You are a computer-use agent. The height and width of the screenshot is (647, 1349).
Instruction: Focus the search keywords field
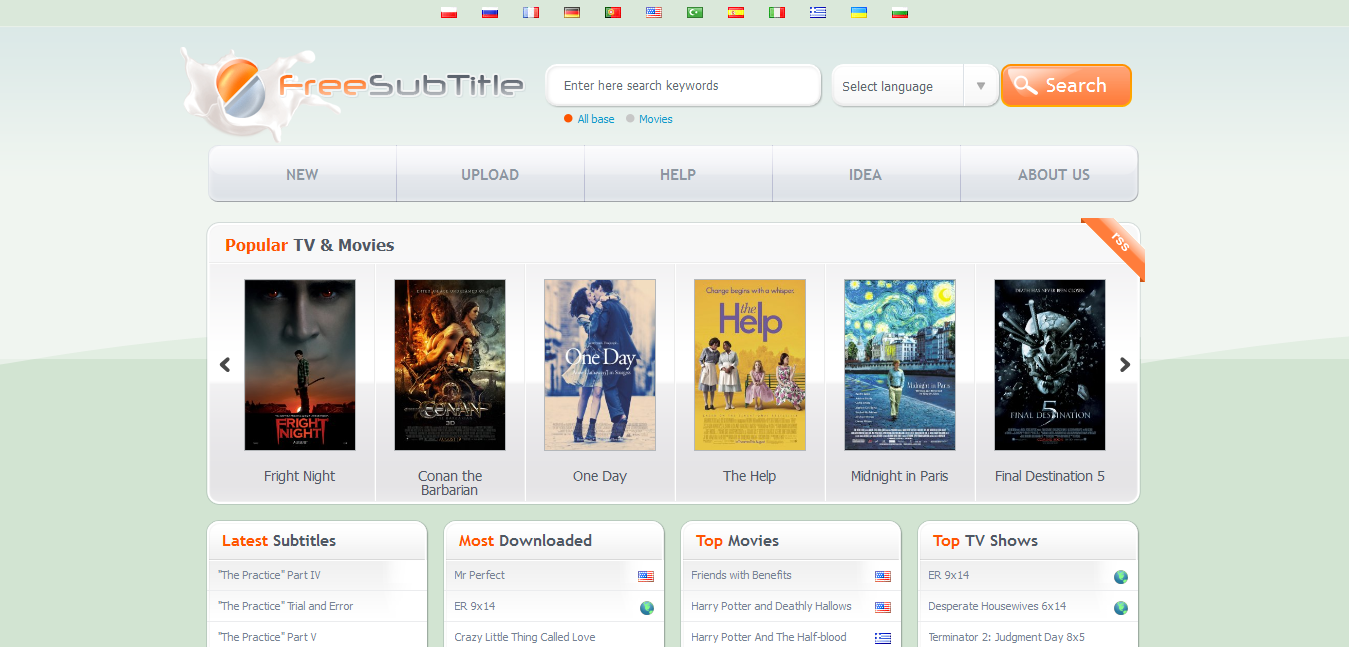tap(684, 86)
